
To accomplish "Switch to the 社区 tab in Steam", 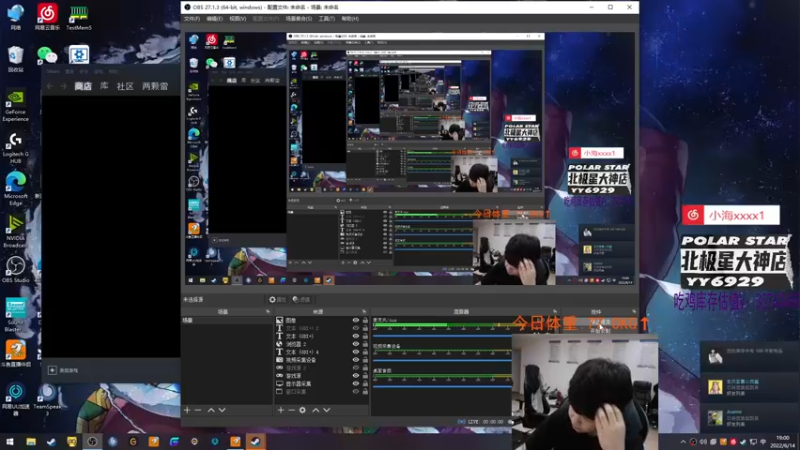I will (x=125, y=86).
